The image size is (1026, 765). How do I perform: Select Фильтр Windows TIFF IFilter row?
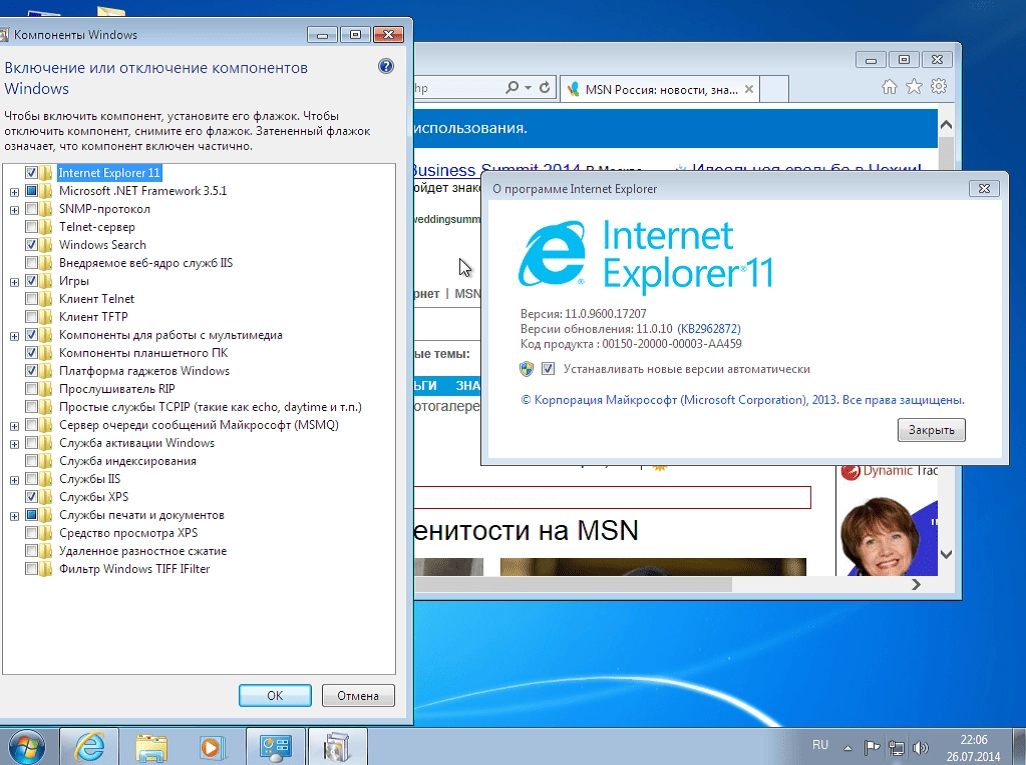pos(134,569)
